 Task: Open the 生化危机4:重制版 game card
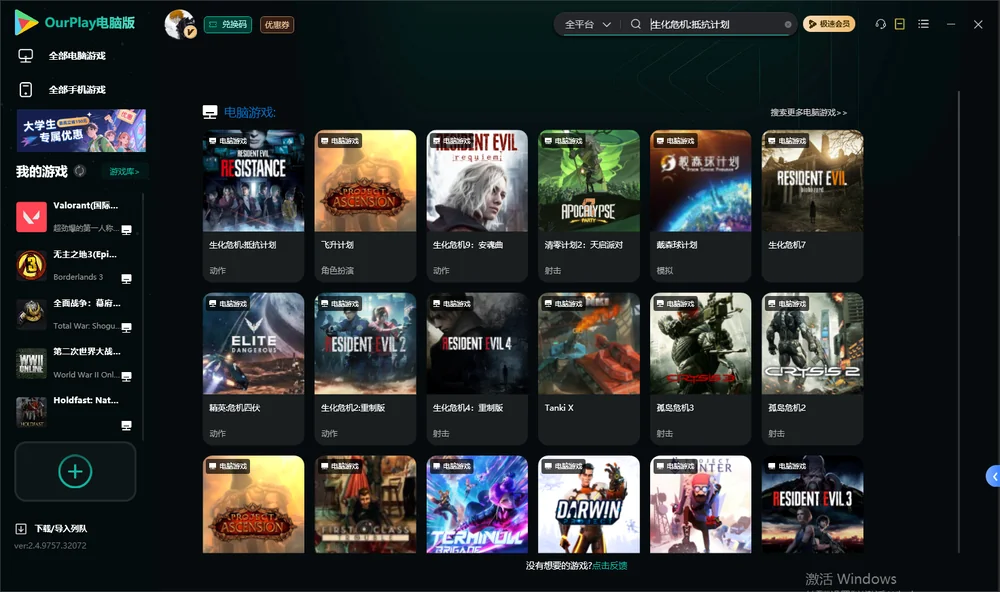point(477,369)
